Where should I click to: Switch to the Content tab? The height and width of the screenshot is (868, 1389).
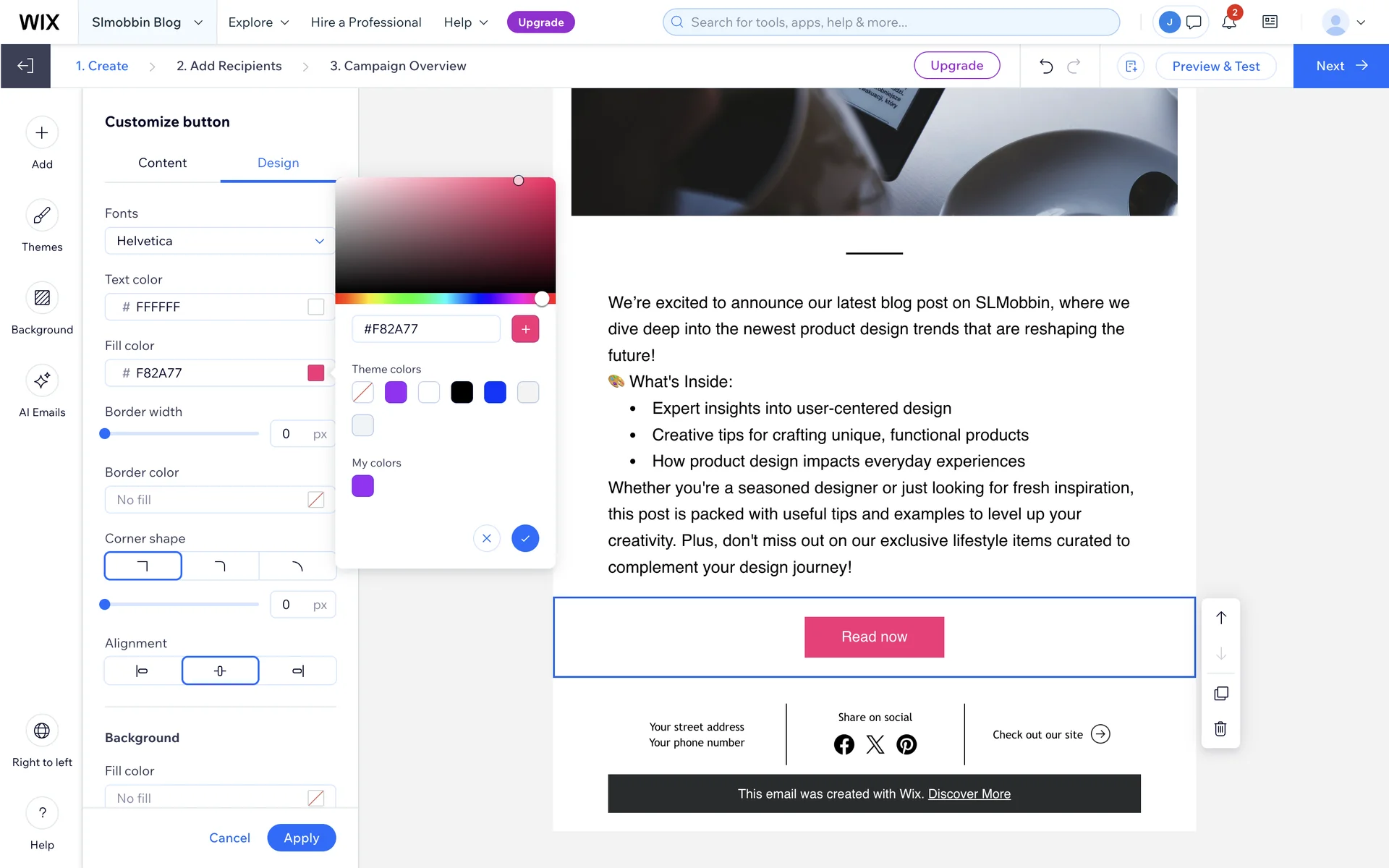click(x=162, y=163)
